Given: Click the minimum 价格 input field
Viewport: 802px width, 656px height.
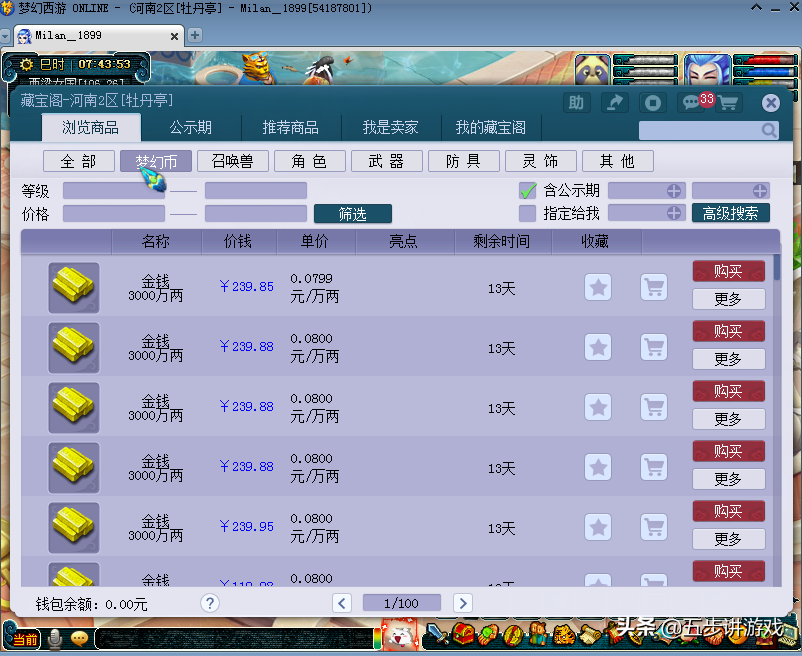Looking at the screenshot, I should [x=114, y=213].
